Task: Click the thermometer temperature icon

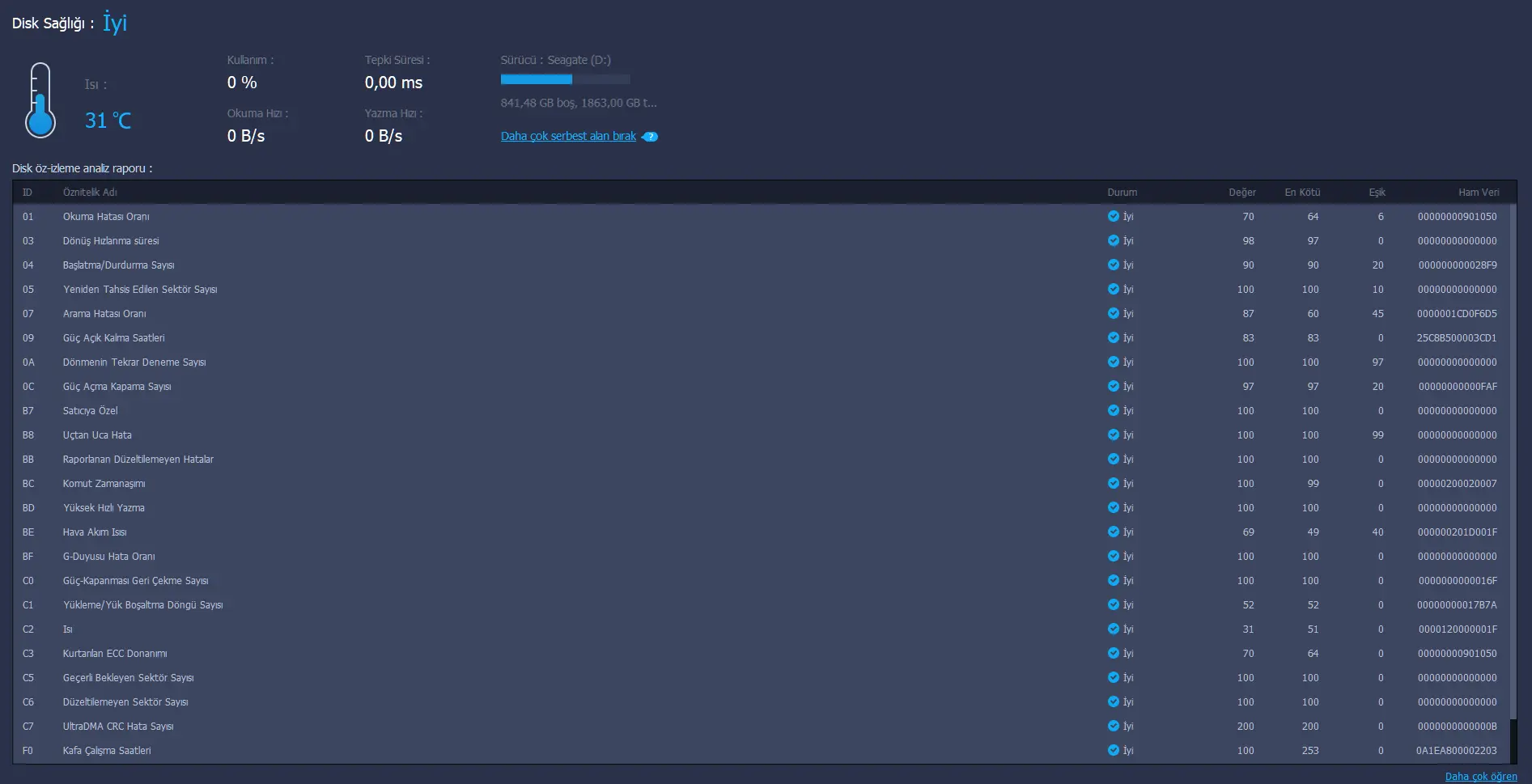Action: (x=40, y=100)
